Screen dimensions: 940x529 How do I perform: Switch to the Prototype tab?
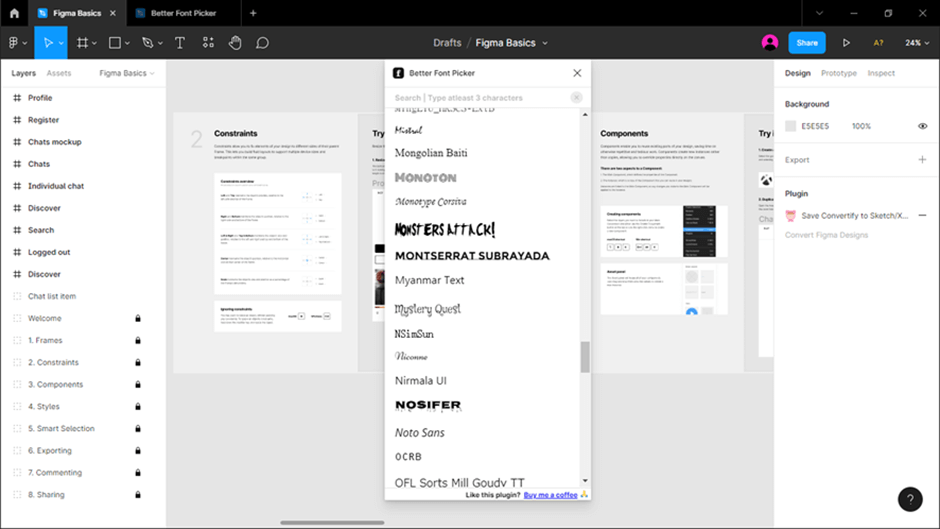tap(839, 73)
